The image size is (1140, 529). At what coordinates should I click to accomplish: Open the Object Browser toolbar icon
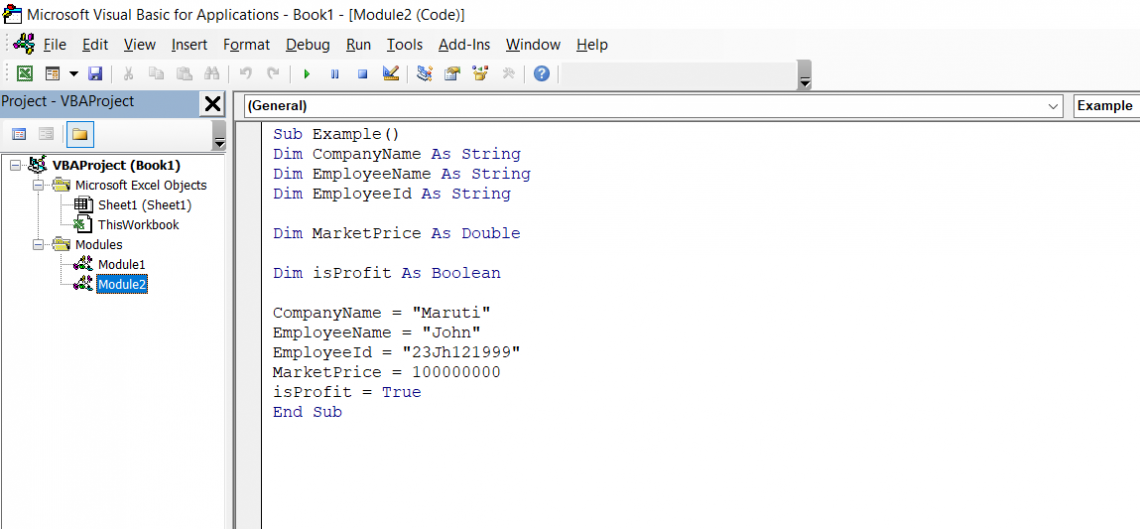(480, 74)
